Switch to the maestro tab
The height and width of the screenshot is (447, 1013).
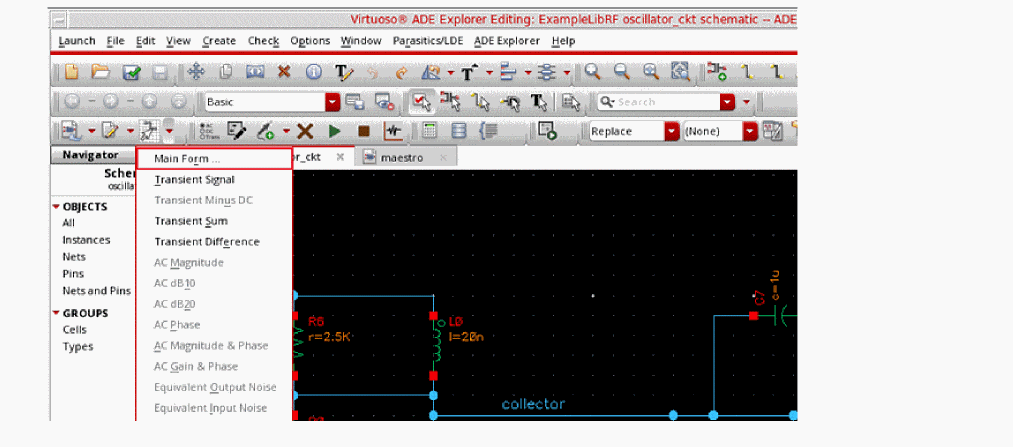coord(406,157)
